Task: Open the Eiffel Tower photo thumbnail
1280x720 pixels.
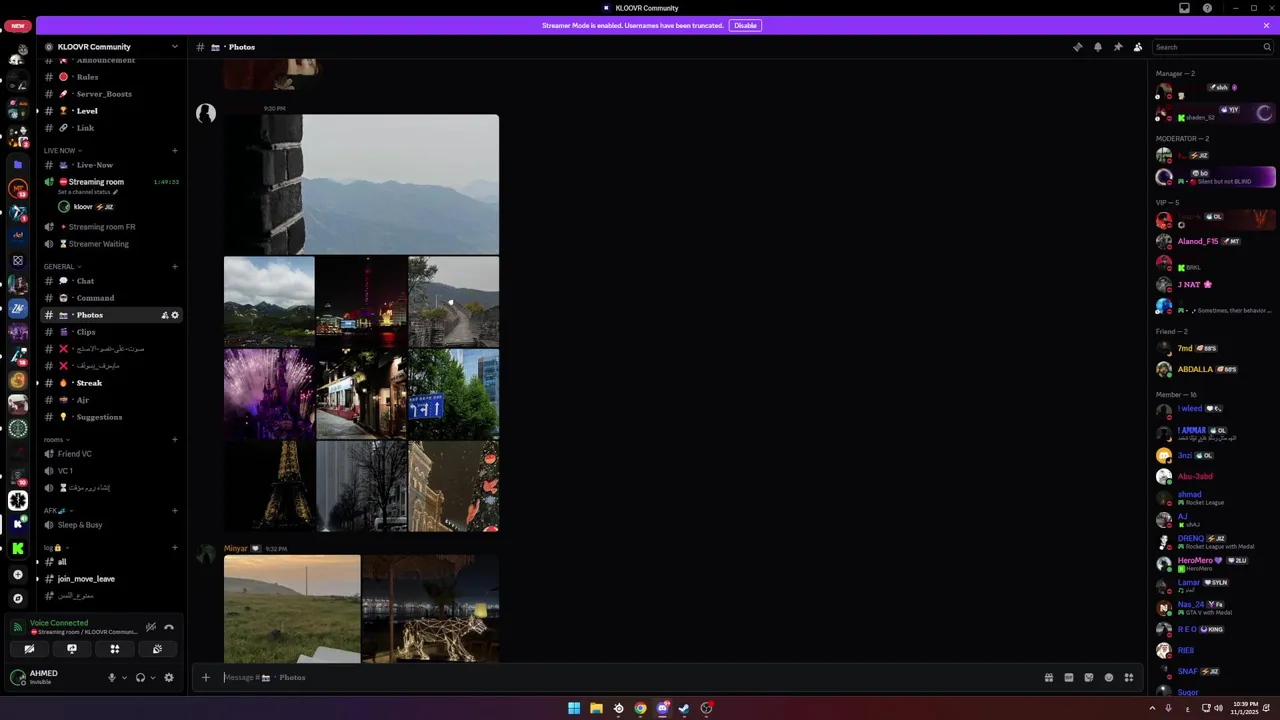Action: [269, 486]
